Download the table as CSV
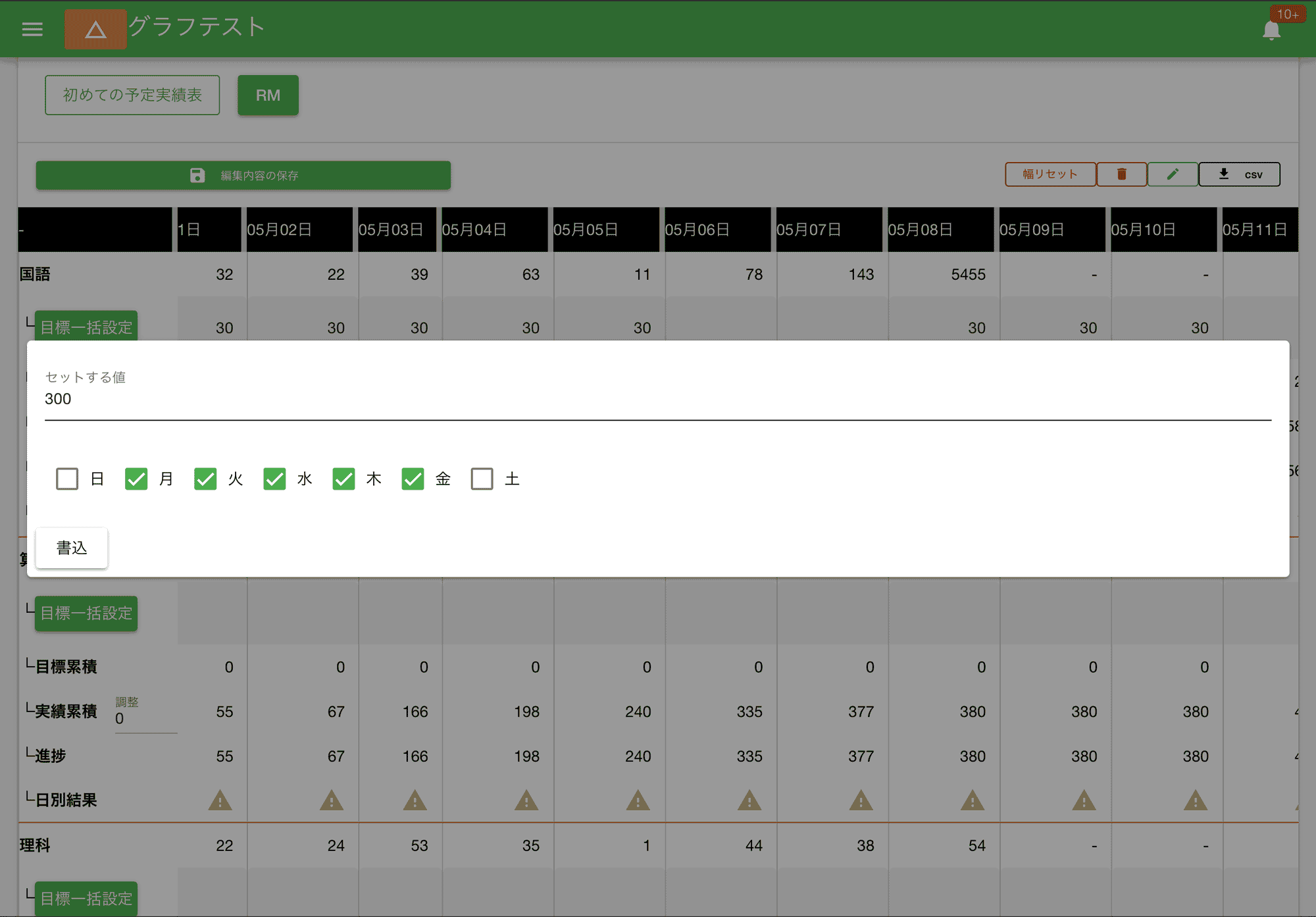This screenshot has width=1316, height=917. [1239, 174]
